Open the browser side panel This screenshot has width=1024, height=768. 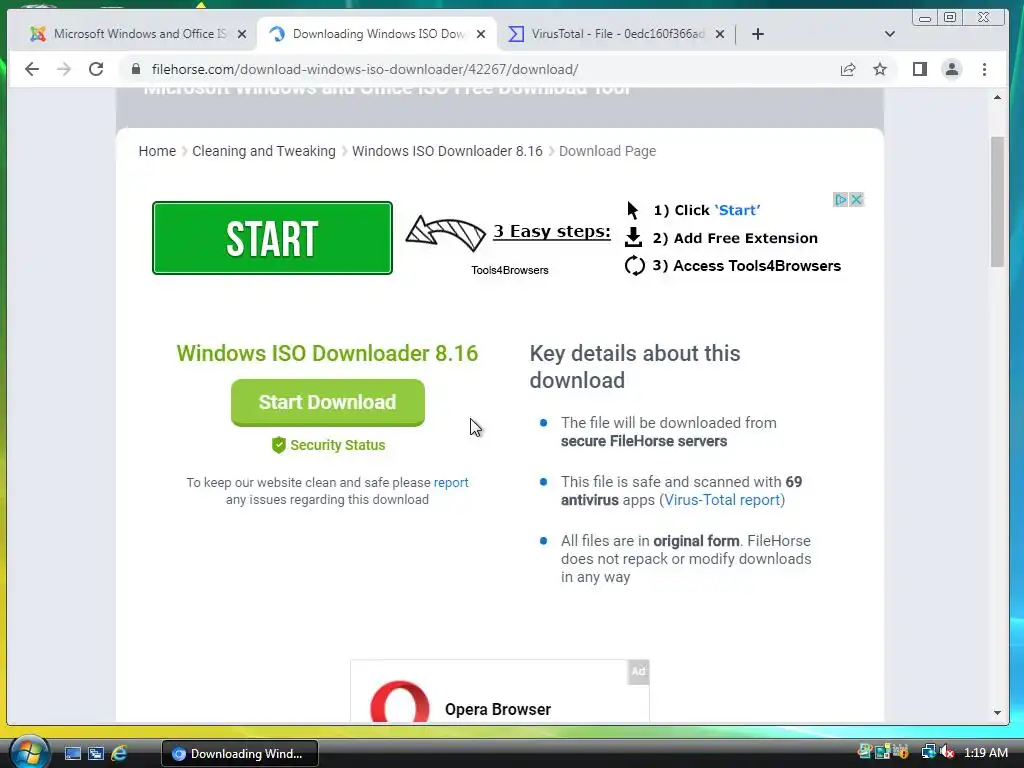[920, 69]
